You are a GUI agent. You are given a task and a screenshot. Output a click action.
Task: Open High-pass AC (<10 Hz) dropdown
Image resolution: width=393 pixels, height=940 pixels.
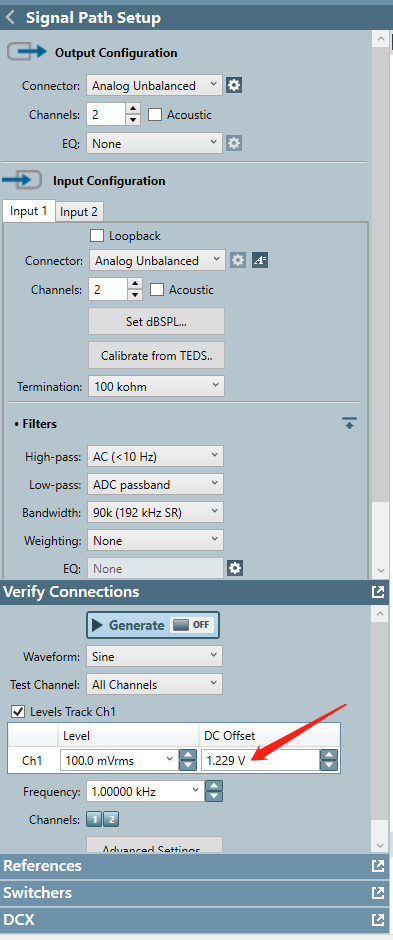click(155, 456)
